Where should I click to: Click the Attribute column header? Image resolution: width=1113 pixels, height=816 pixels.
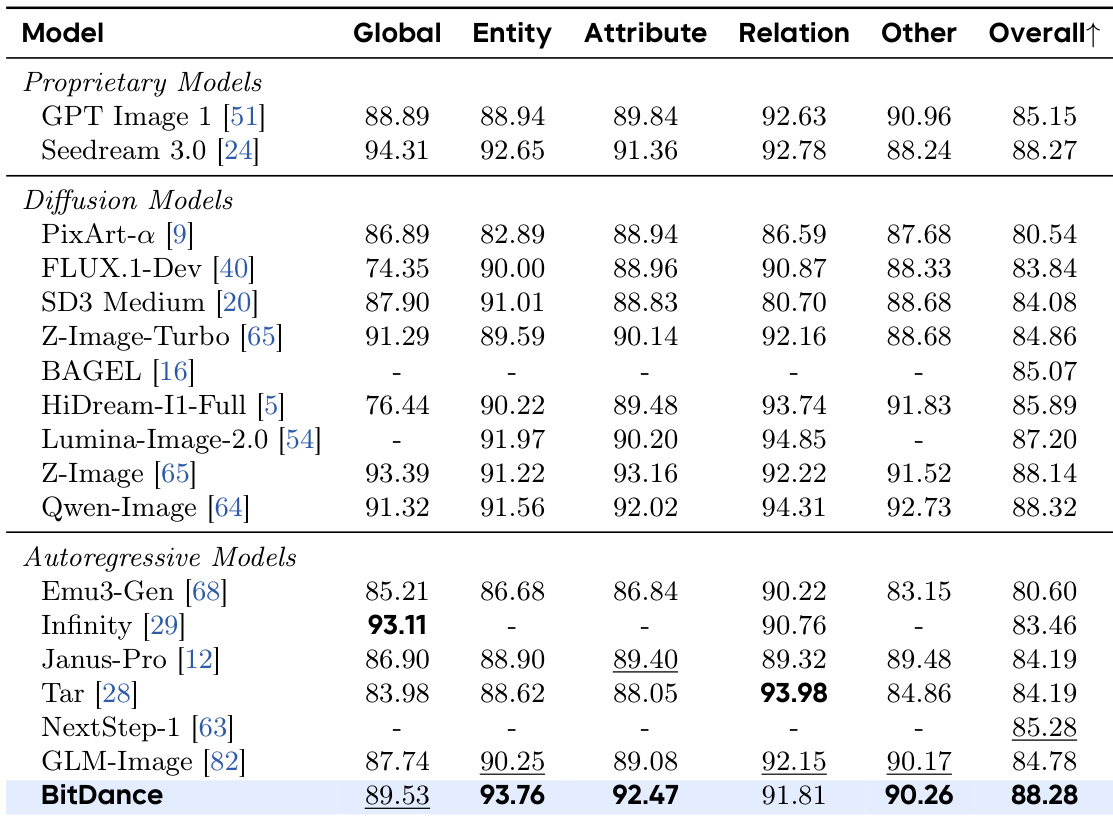[645, 33]
